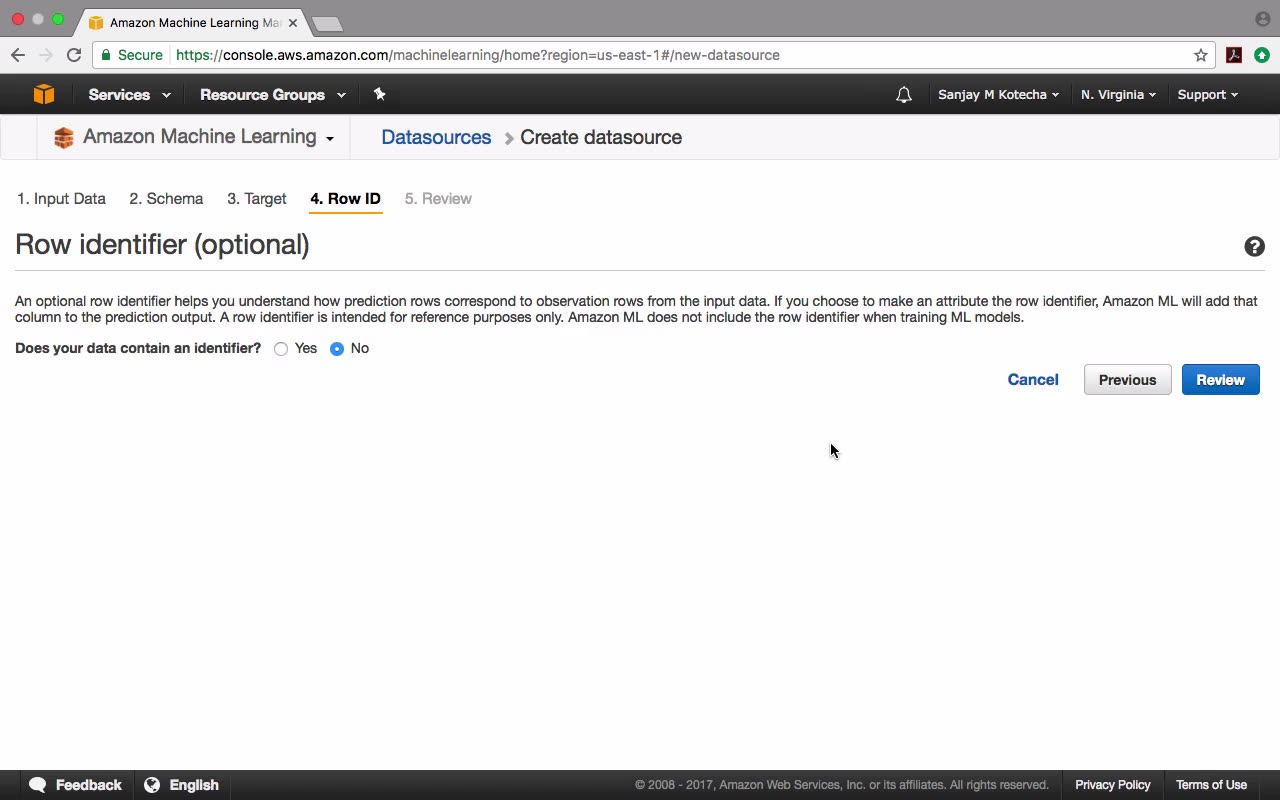The image size is (1280, 800).
Task: Click the browser forward arrow
Action: pyautogui.click(x=46, y=55)
